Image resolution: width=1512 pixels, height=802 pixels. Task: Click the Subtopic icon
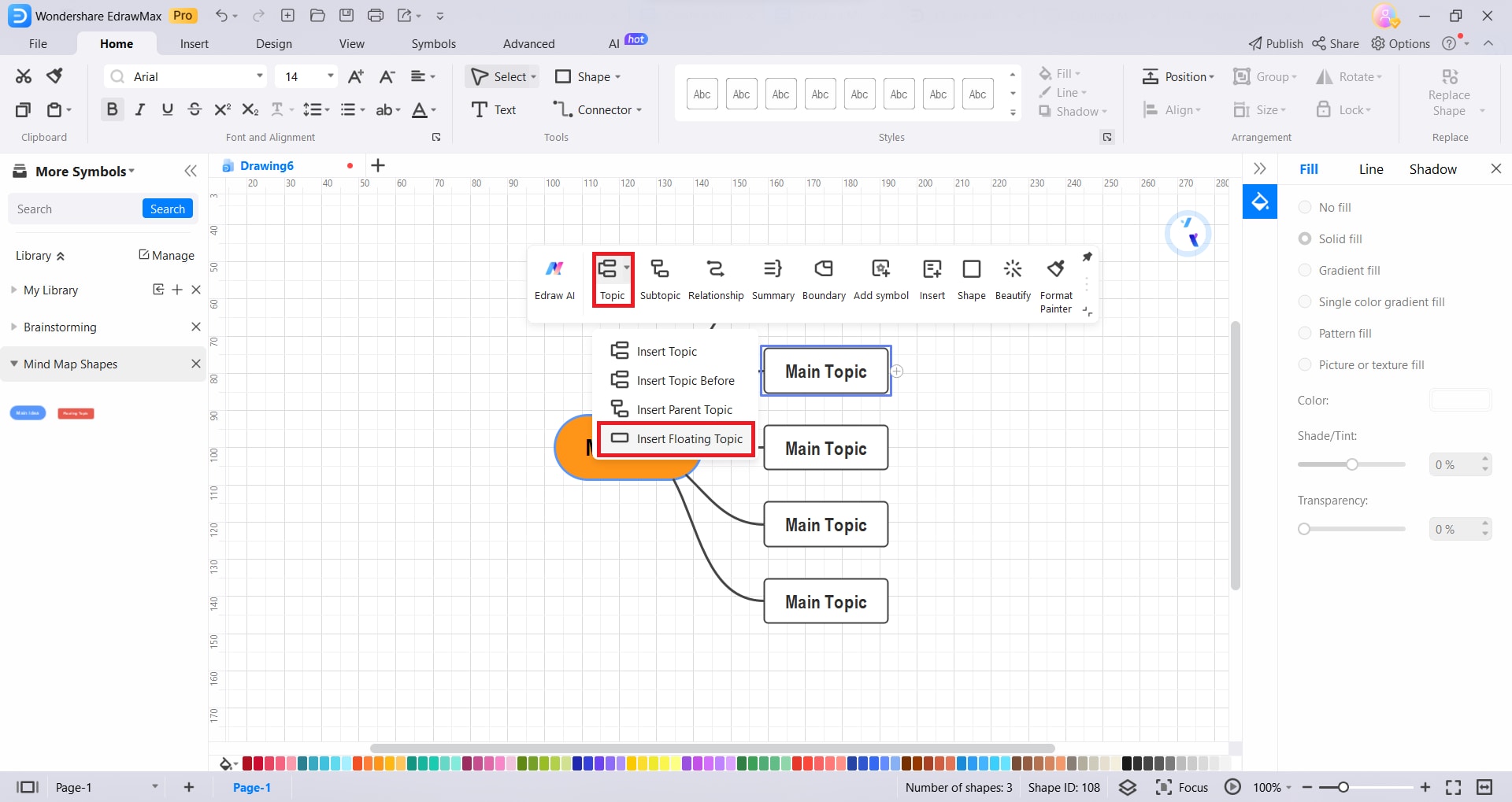coord(660,280)
